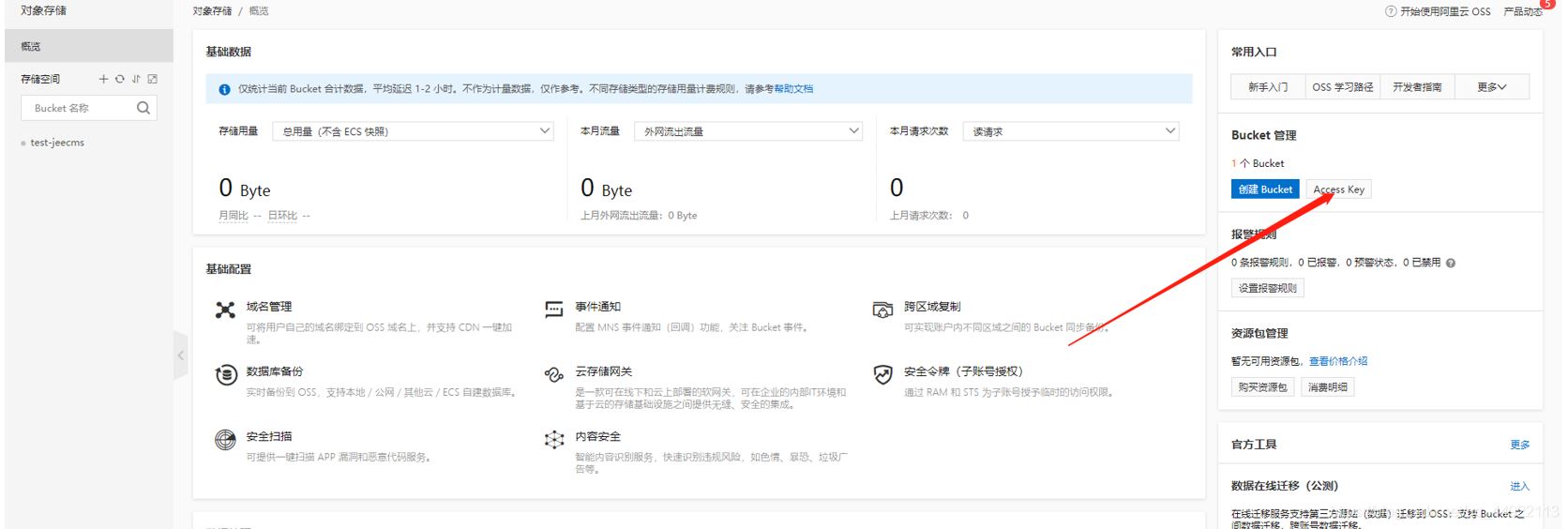Click the 跨区域复制 icon
The width and height of the screenshot is (1568, 529).
tap(882, 310)
